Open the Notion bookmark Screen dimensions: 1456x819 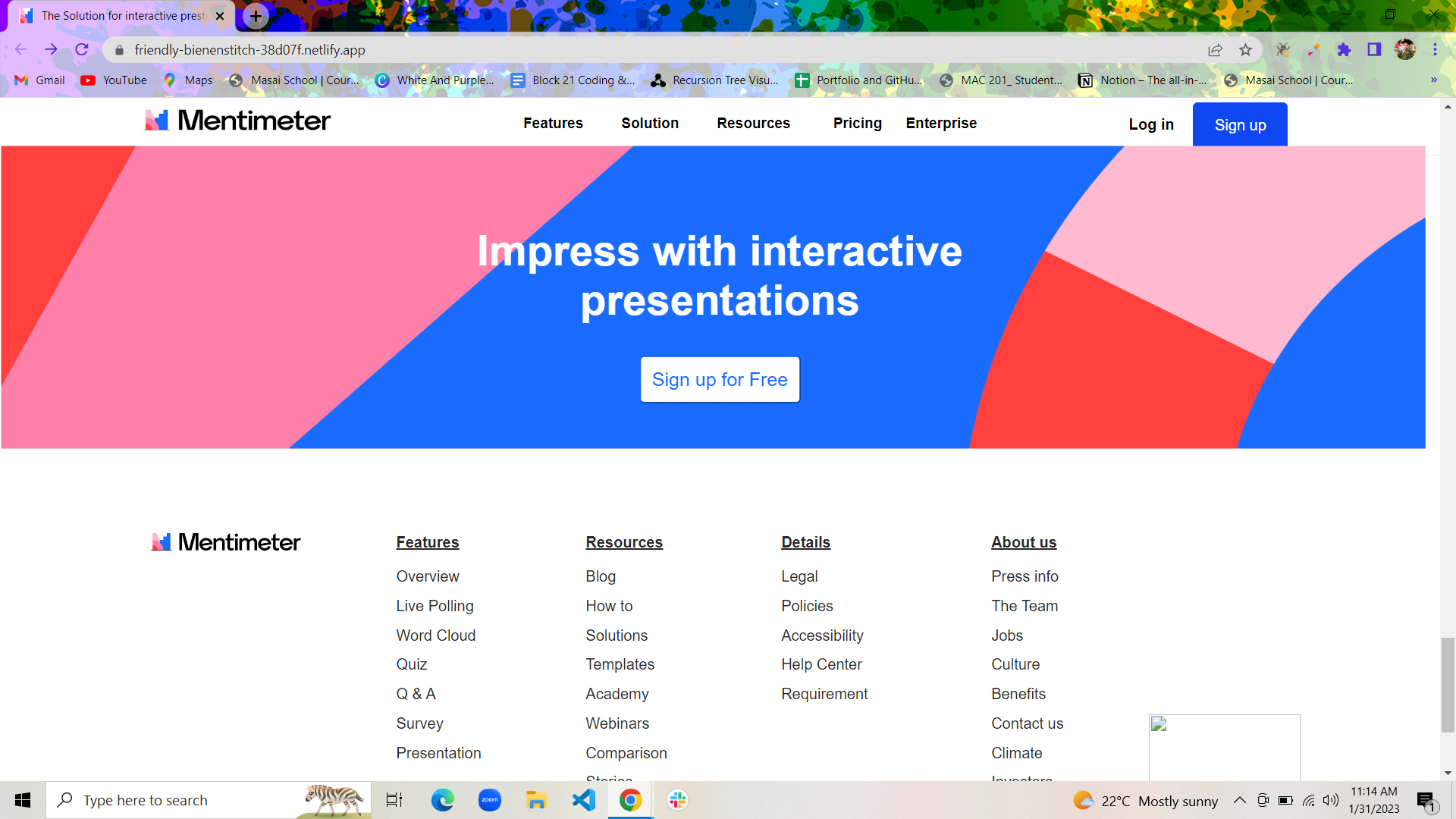[1143, 80]
